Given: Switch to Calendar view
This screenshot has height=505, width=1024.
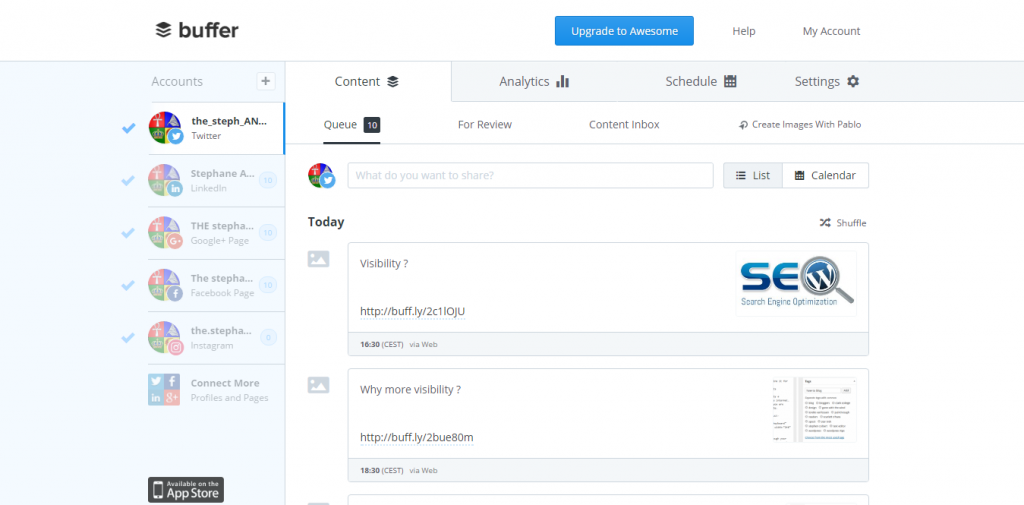Looking at the screenshot, I should pyautogui.click(x=825, y=176).
